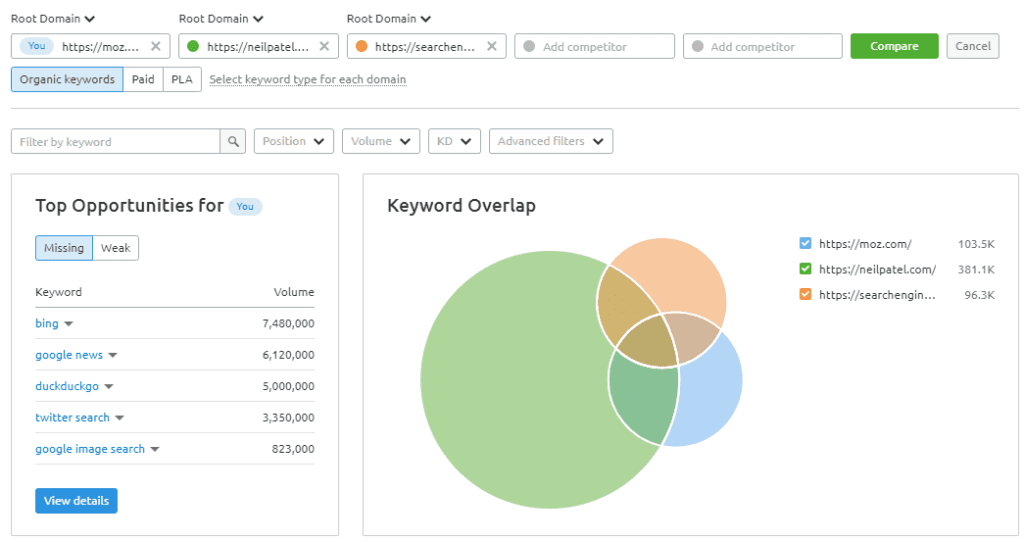Viewport: 1024px width, 542px height.
Task: Expand the duckduckgo keyword arrow
Action: tap(108, 387)
